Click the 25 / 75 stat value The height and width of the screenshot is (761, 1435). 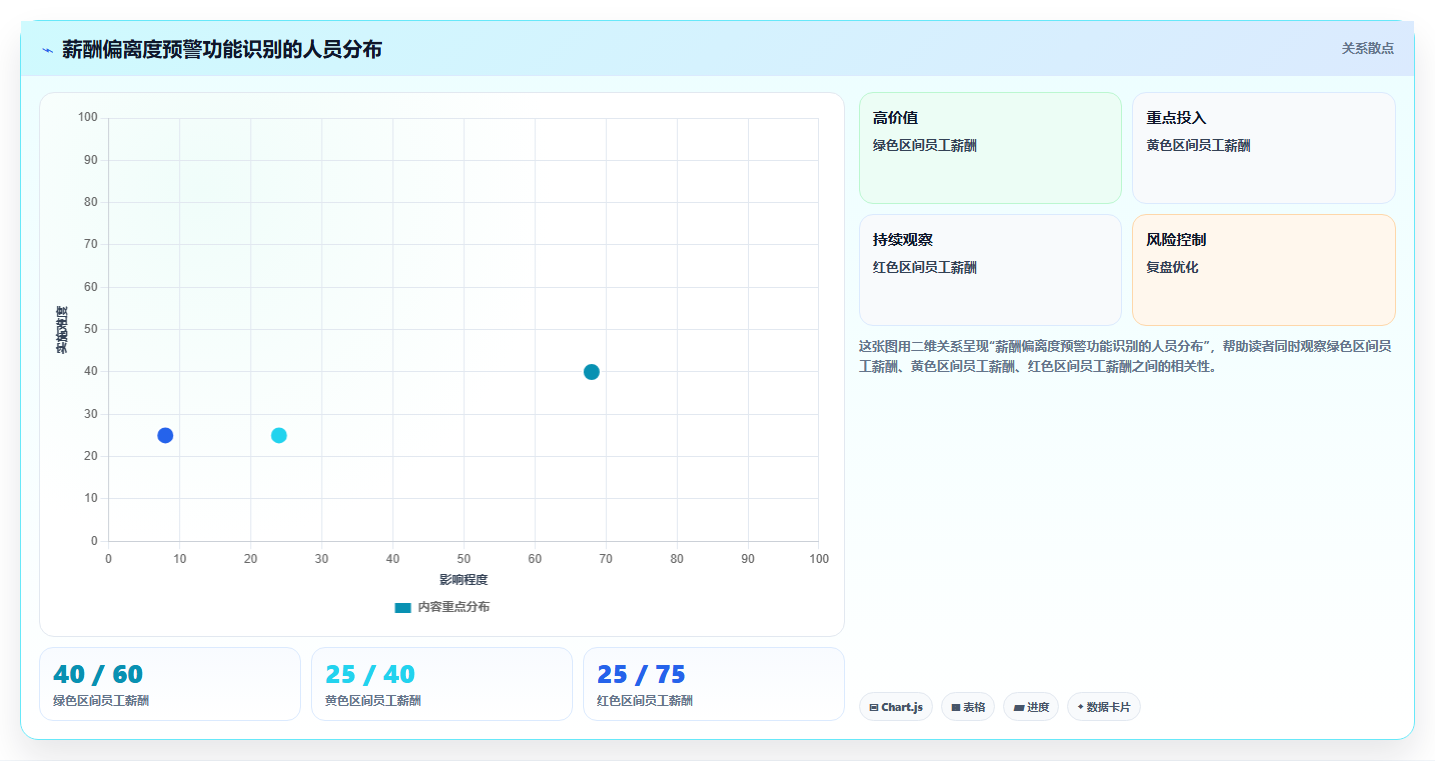[x=641, y=674]
